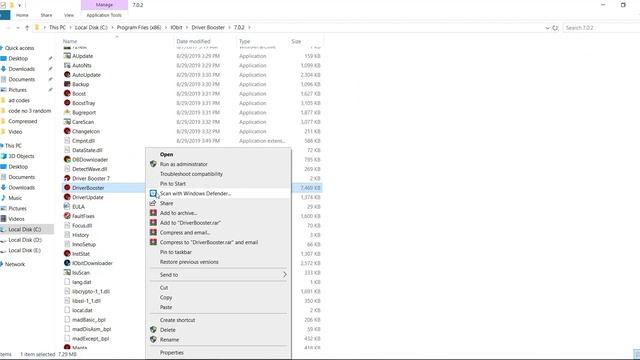Choose Copy in context menu
The width and height of the screenshot is (640, 360).
click(166, 298)
